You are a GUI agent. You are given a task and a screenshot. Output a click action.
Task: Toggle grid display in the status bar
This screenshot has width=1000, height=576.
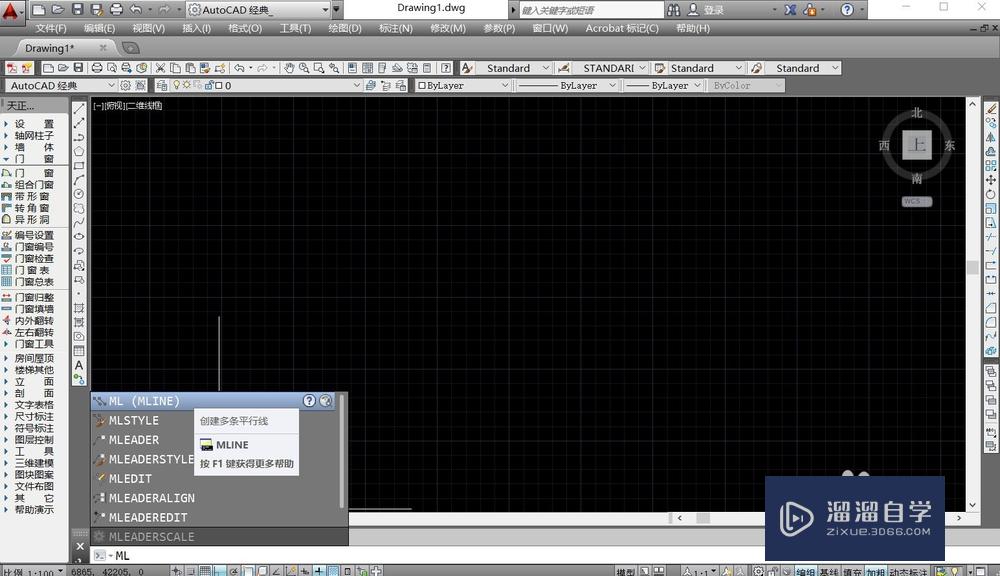tap(205, 571)
